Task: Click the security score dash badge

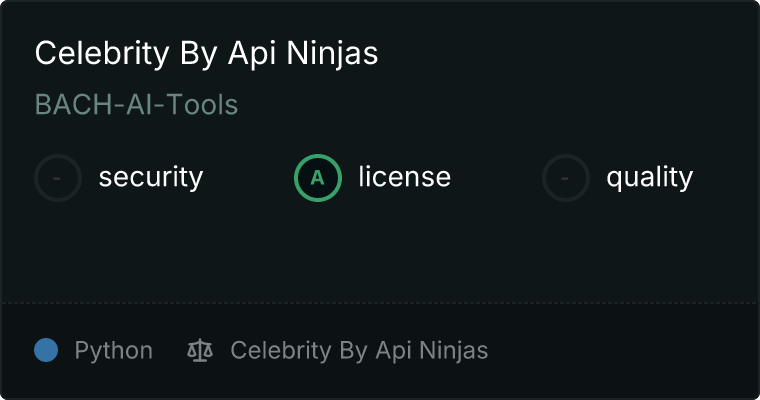Action: (57, 178)
